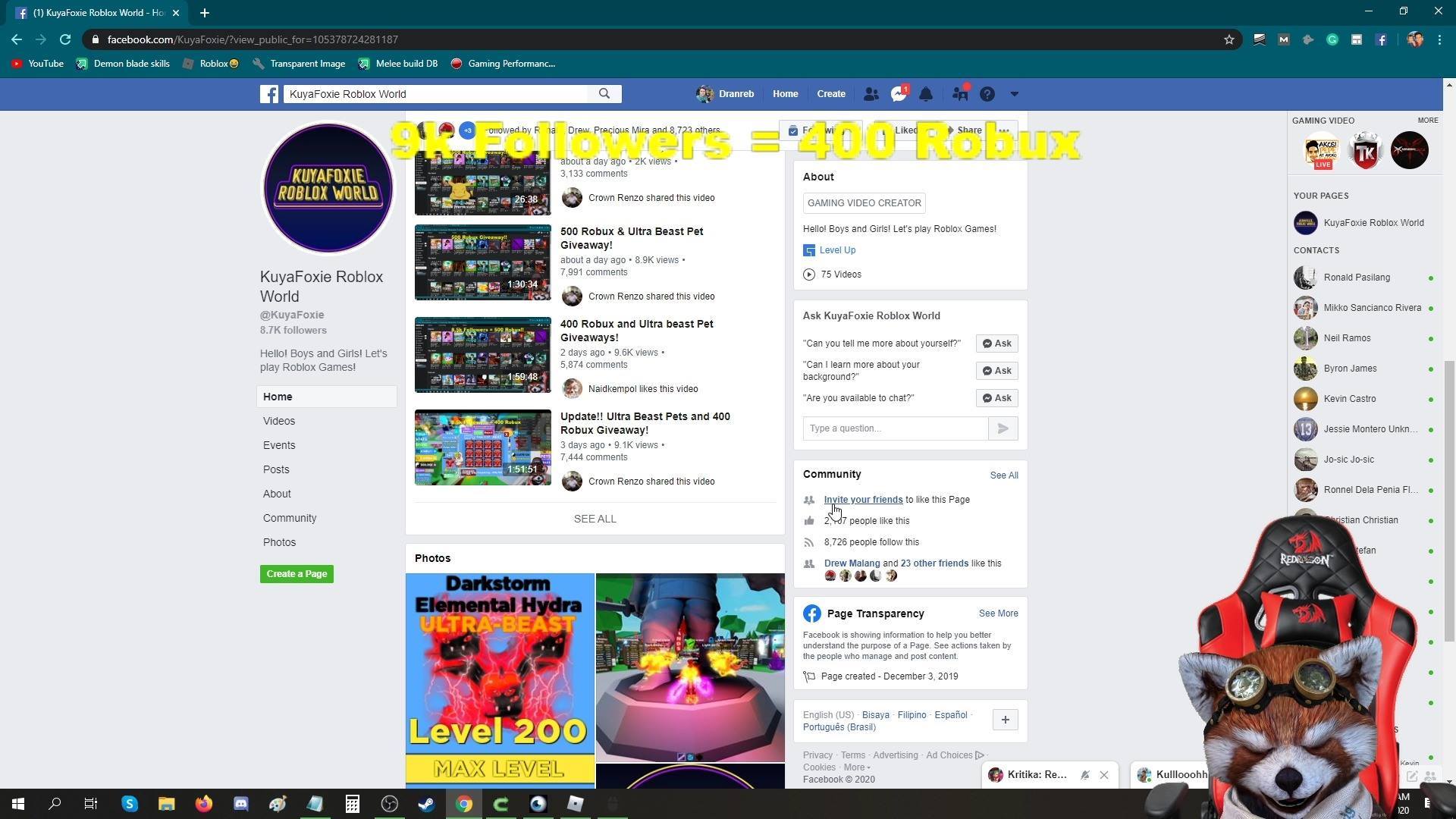Open the Windows Start menu
Viewport: 1456px width, 819px height.
[18, 804]
